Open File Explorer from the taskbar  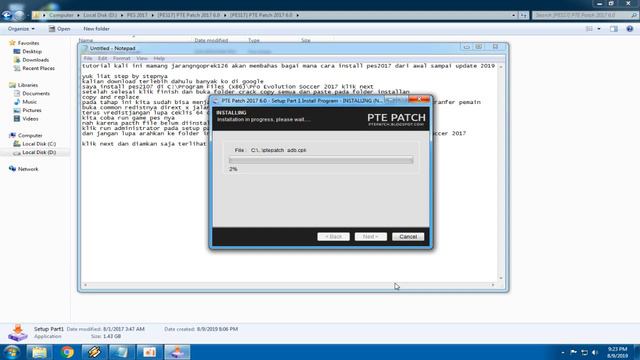click(x=39, y=352)
